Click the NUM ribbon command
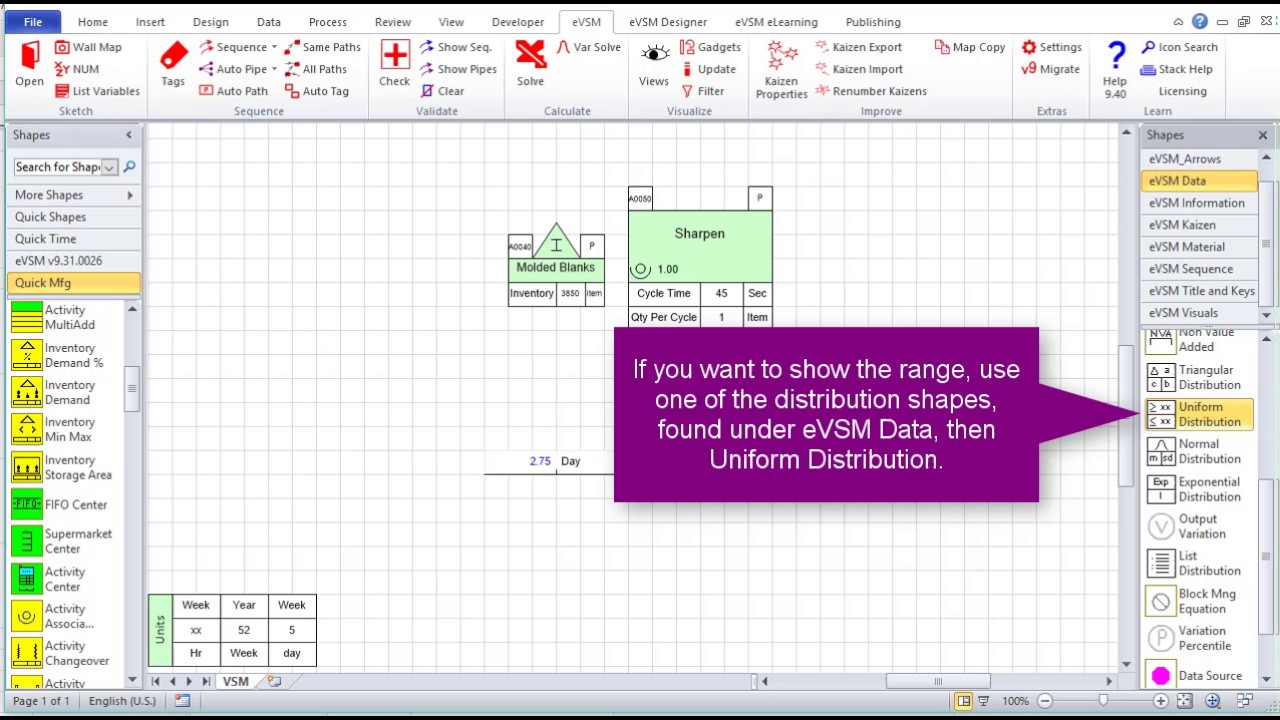Image resolution: width=1280 pixels, height=720 pixels. coord(77,69)
